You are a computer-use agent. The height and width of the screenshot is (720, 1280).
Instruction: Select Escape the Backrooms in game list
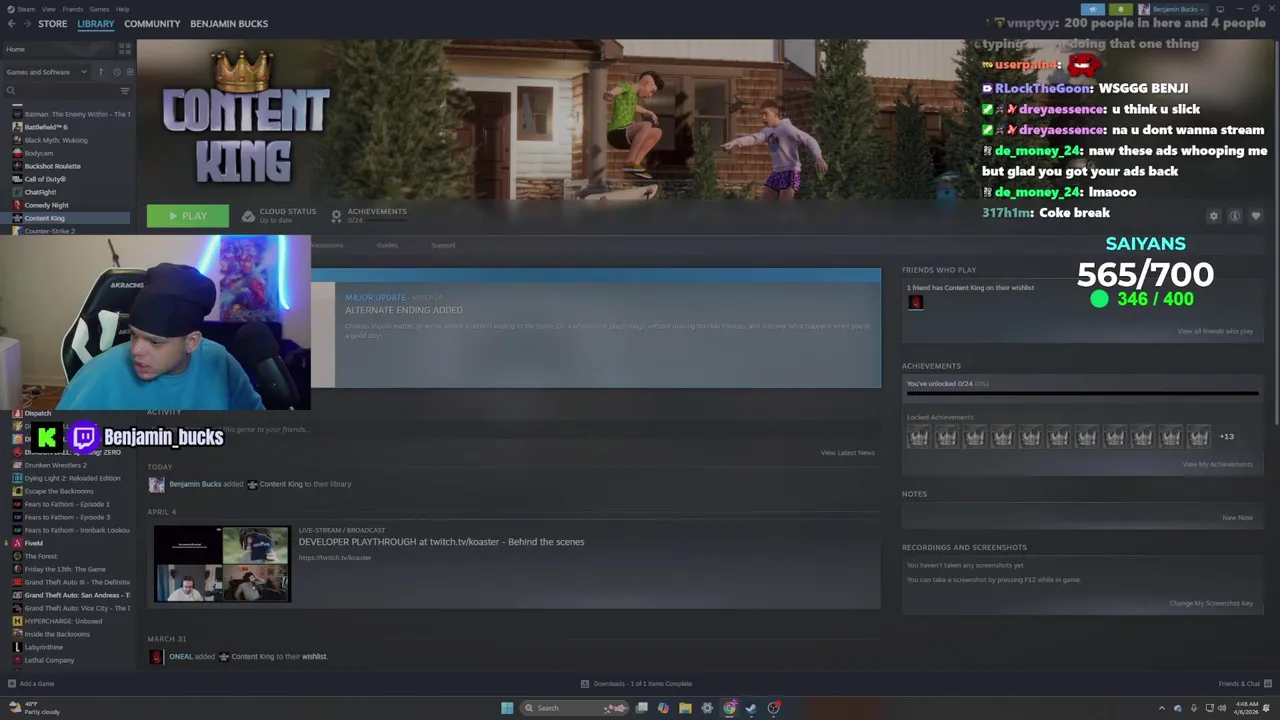click(x=59, y=491)
